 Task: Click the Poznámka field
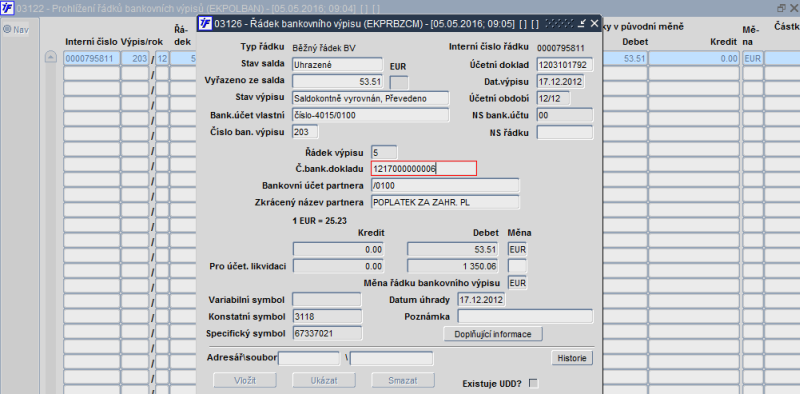point(526,316)
